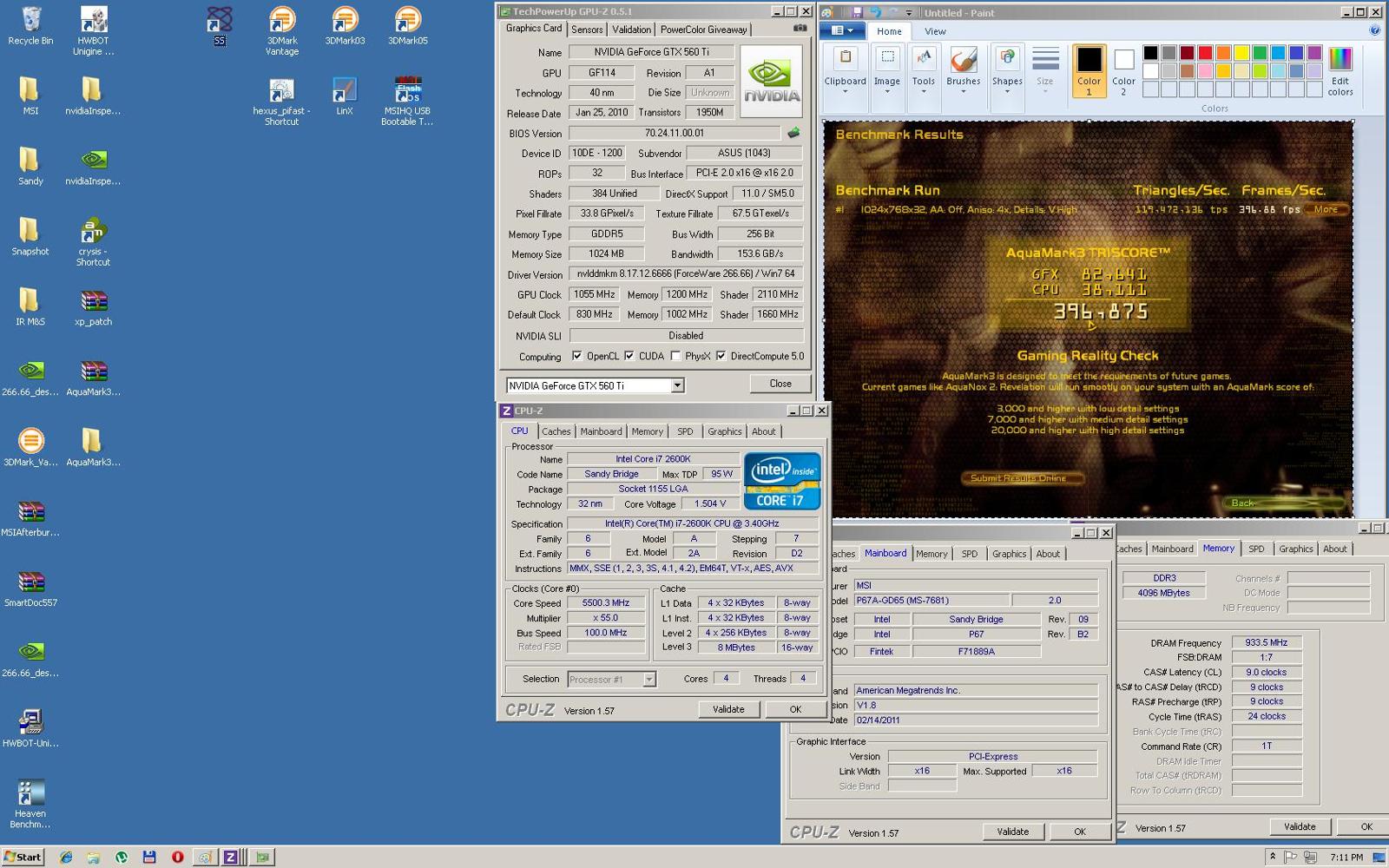Image resolution: width=1389 pixels, height=868 pixels.
Task: Click the NVIDIA logo in GPU-Z
Action: [x=771, y=81]
